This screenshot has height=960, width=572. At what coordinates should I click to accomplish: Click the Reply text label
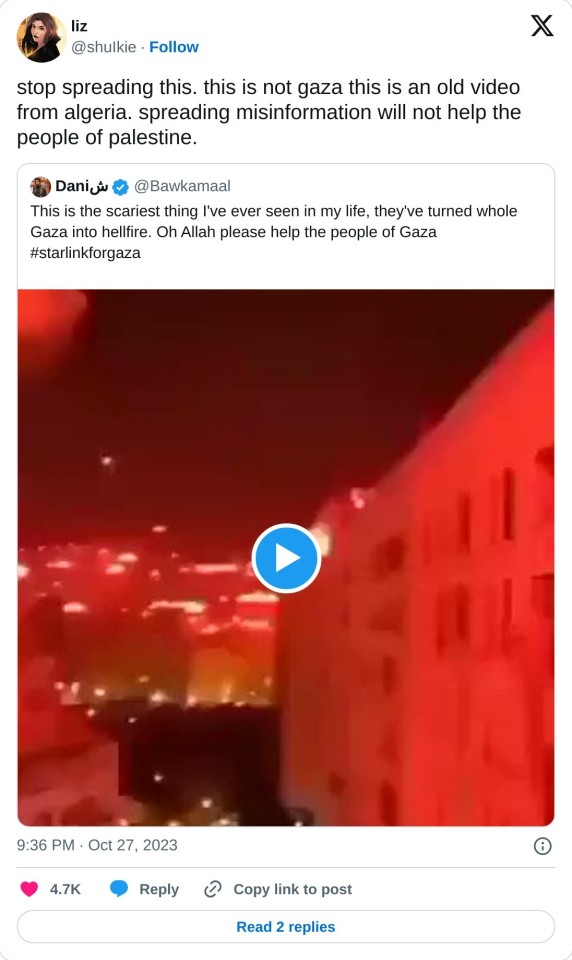tap(159, 889)
